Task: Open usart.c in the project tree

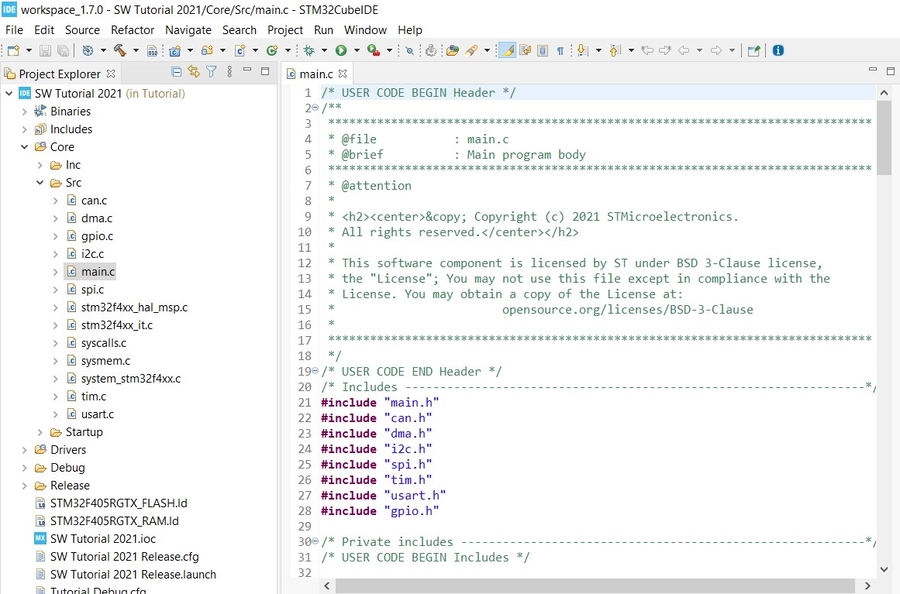Action: click(97, 414)
